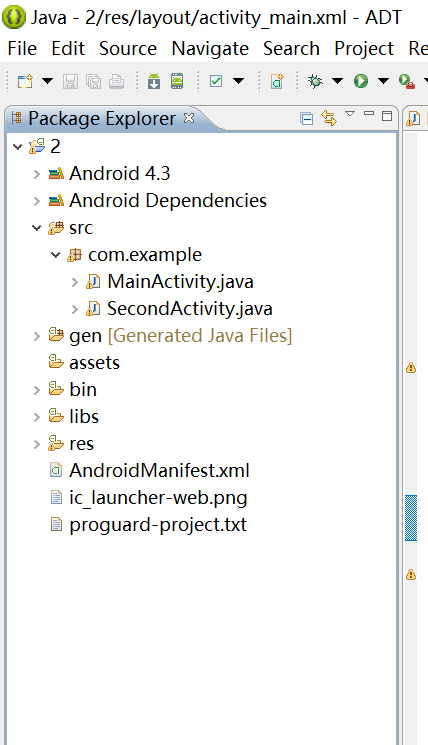428x745 pixels.
Task: Click the New wizard toolbar icon
Action: click(25, 81)
